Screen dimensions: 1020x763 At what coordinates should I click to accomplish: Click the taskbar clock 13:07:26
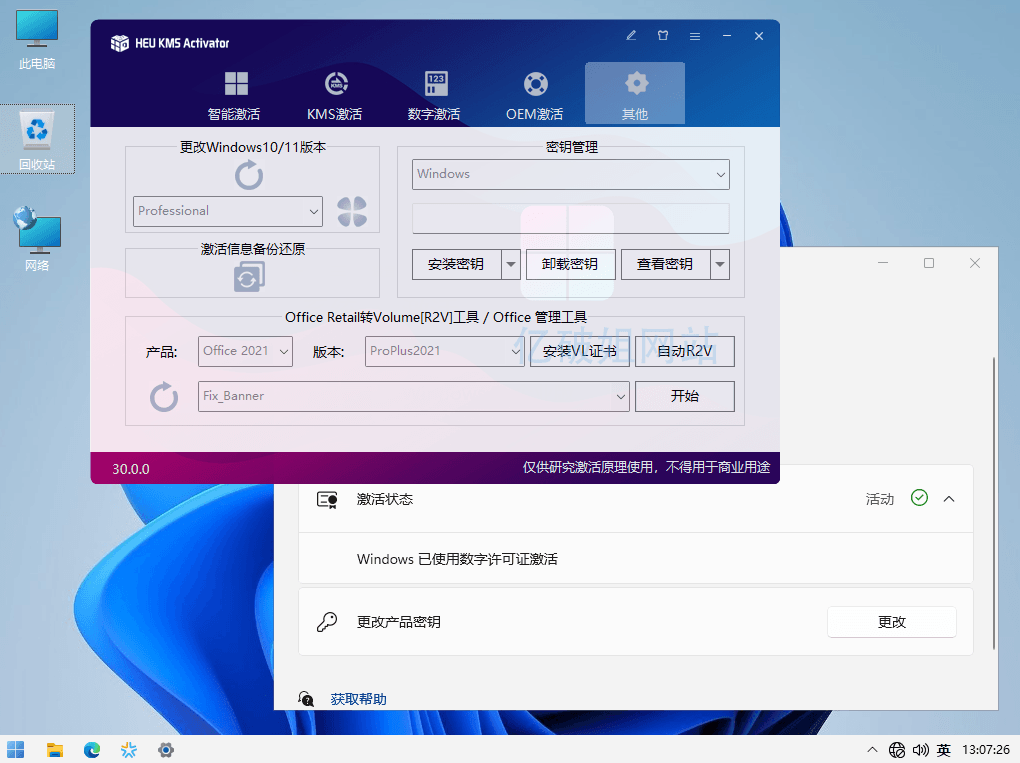click(x=986, y=750)
